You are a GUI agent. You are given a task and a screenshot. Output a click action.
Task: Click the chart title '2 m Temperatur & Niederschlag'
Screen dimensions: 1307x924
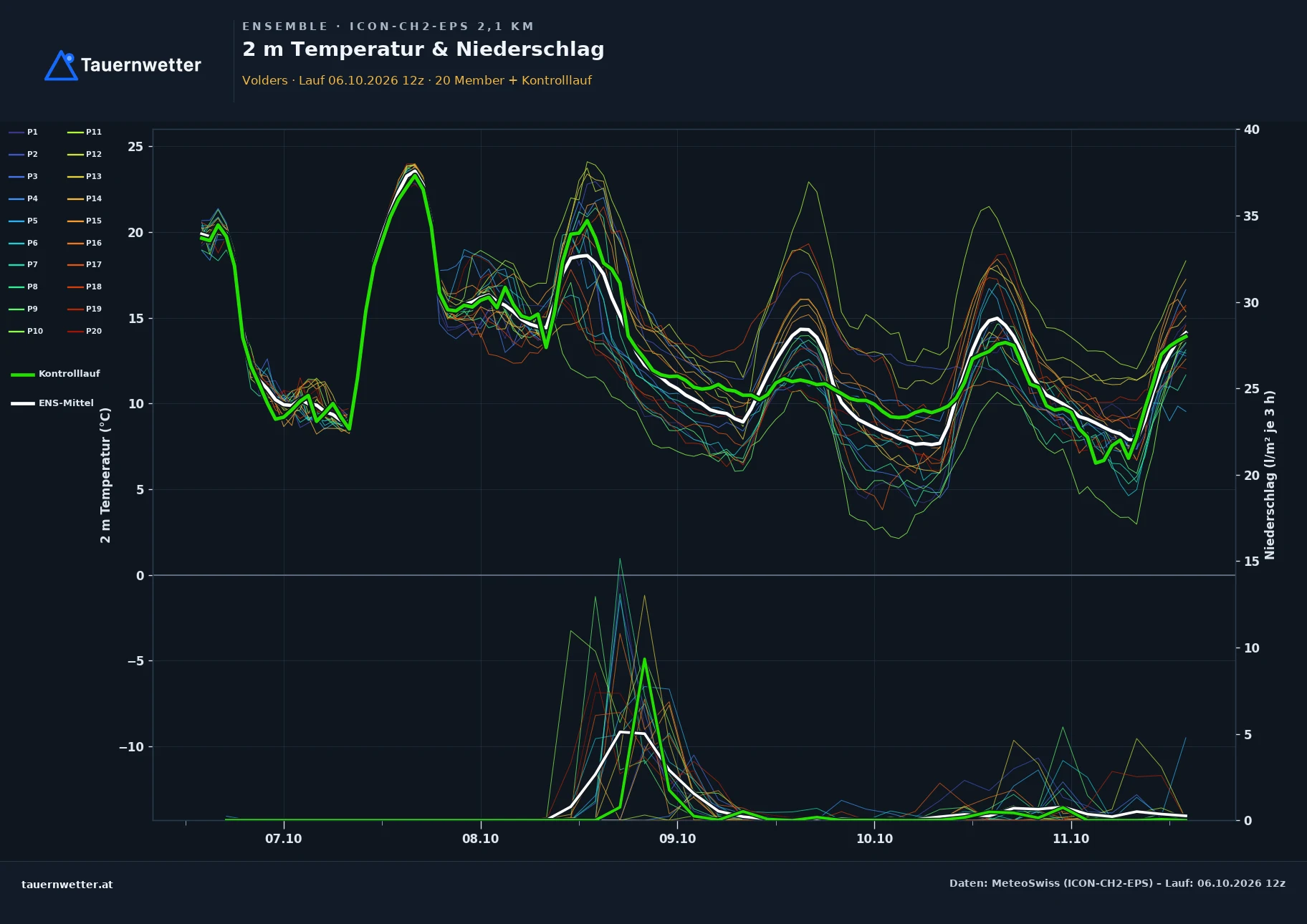(x=423, y=49)
